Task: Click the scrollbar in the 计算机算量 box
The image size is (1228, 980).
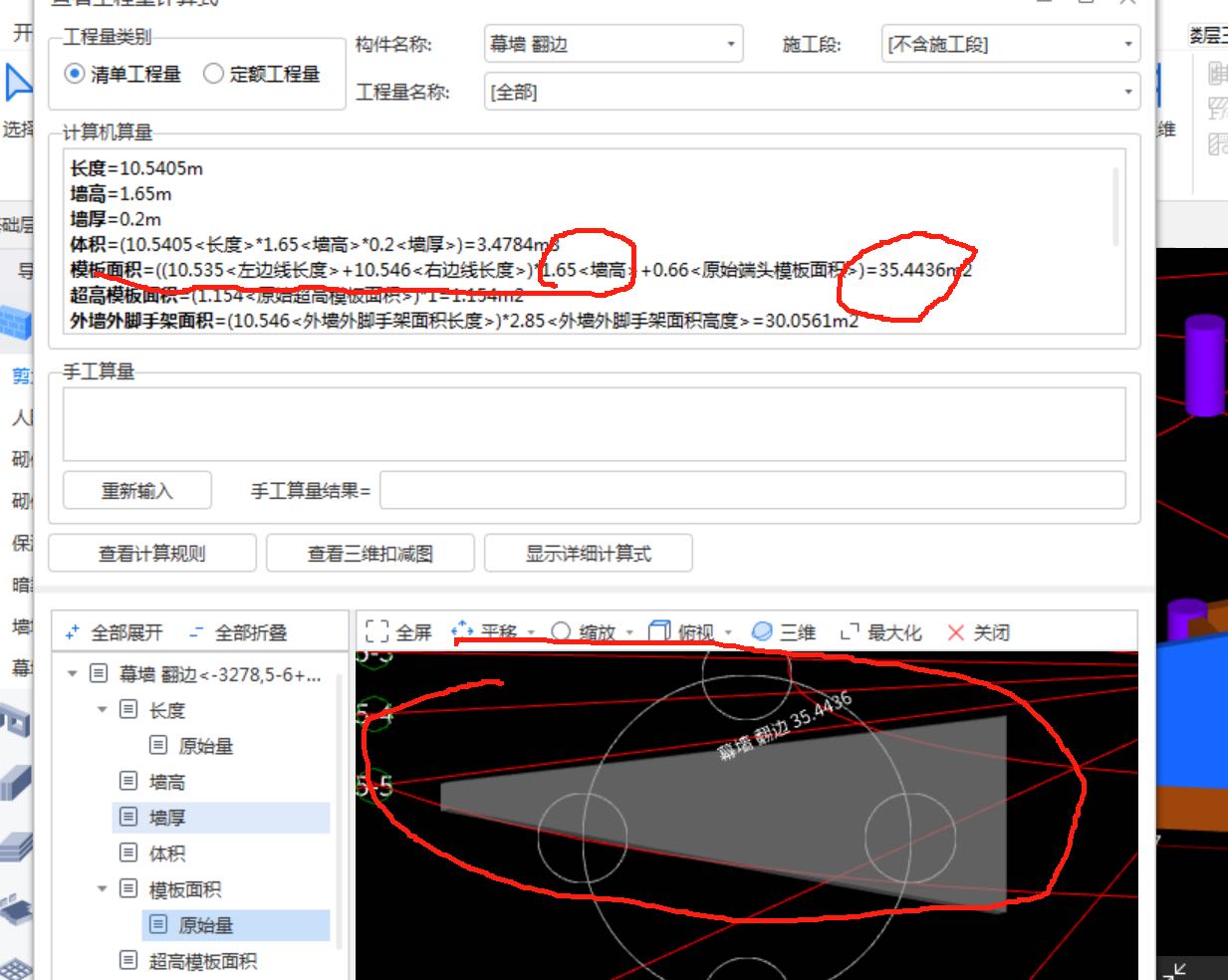Action: (1115, 205)
